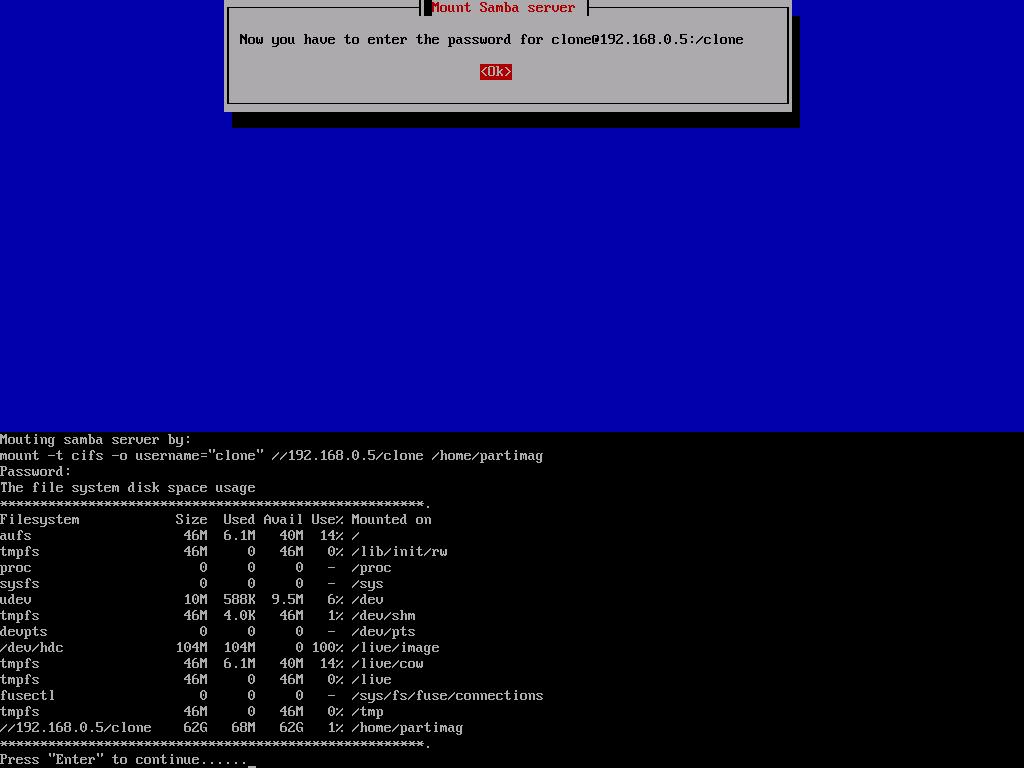Click the 'Press "Enter" to continue' prompt
Viewport: 1024px width, 768px height.
coord(123,760)
